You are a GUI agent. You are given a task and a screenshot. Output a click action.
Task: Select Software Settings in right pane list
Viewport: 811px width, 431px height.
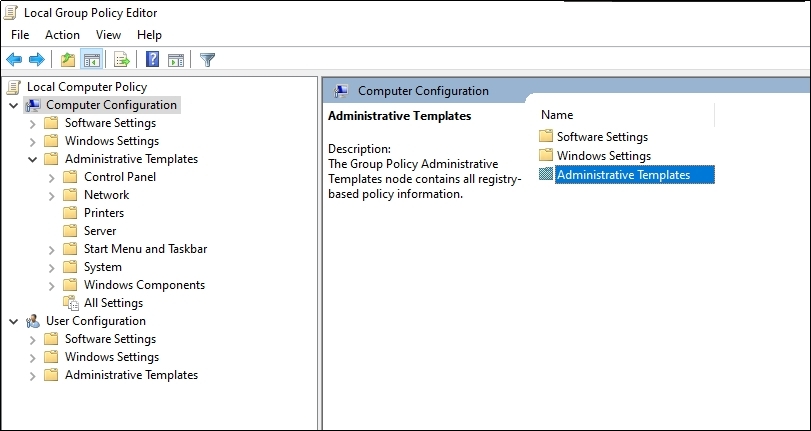pos(603,137)
